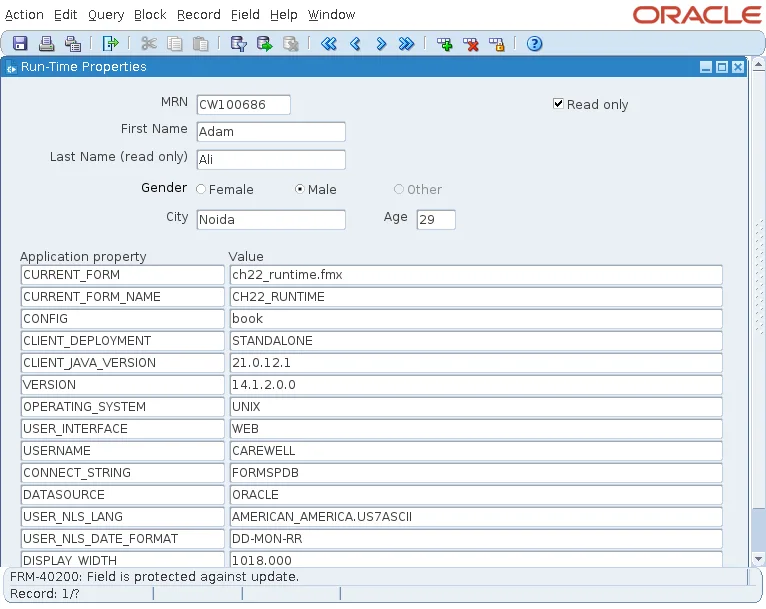Viewport: 766px width, 609px height.
Task: Click the UNIX value cell
Action: tap(476, 407)
